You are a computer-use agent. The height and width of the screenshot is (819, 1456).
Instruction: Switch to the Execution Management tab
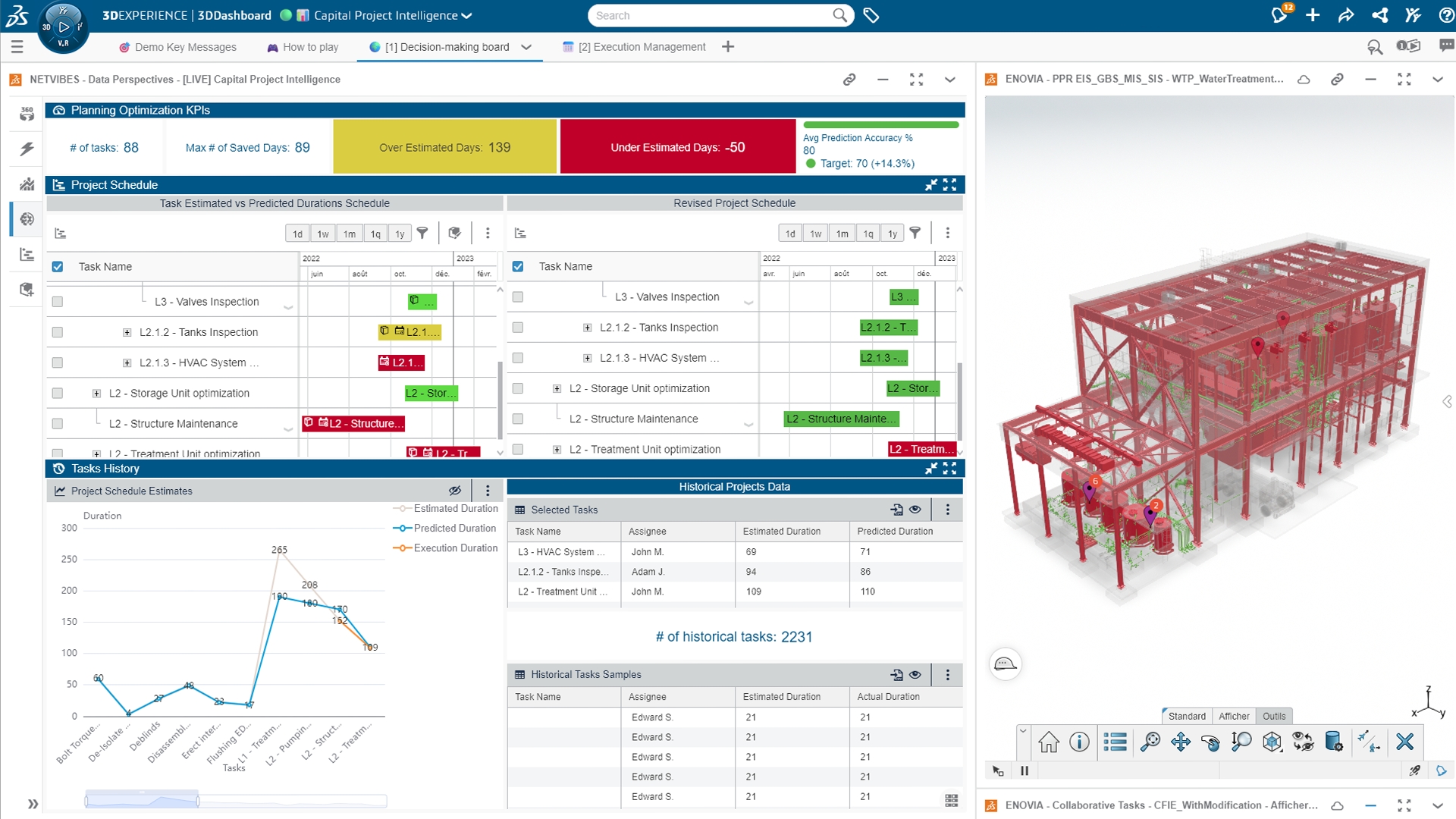tap(641, 47)
